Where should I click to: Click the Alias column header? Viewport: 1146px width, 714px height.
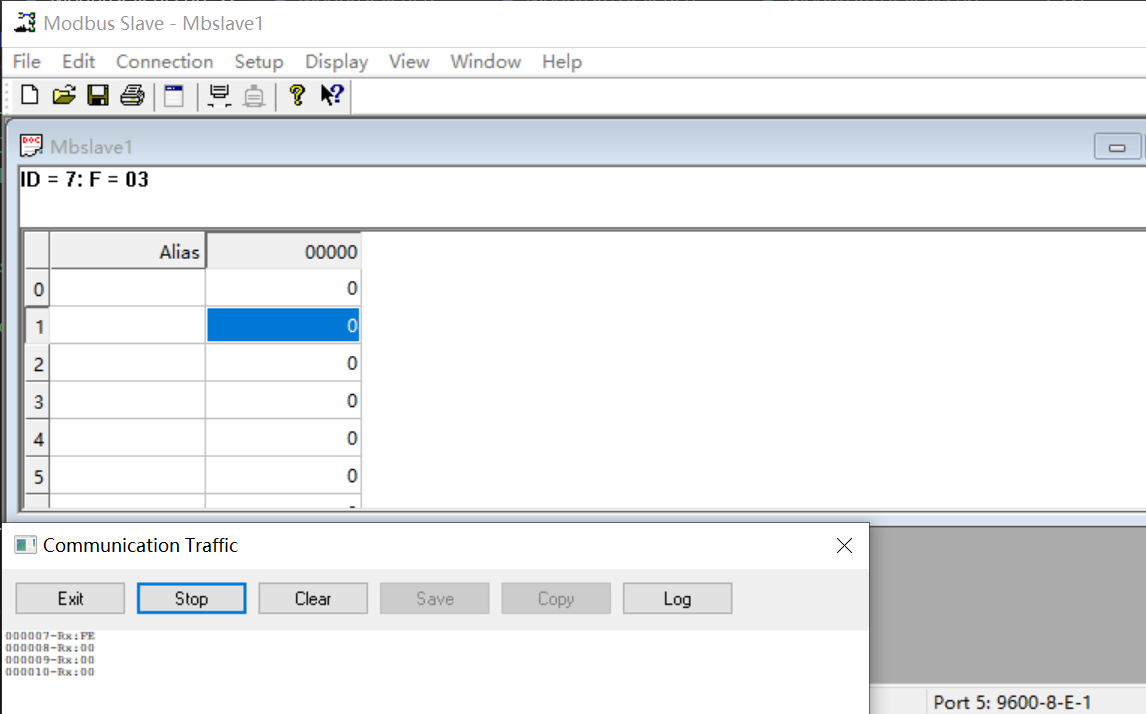coord(127,251)
